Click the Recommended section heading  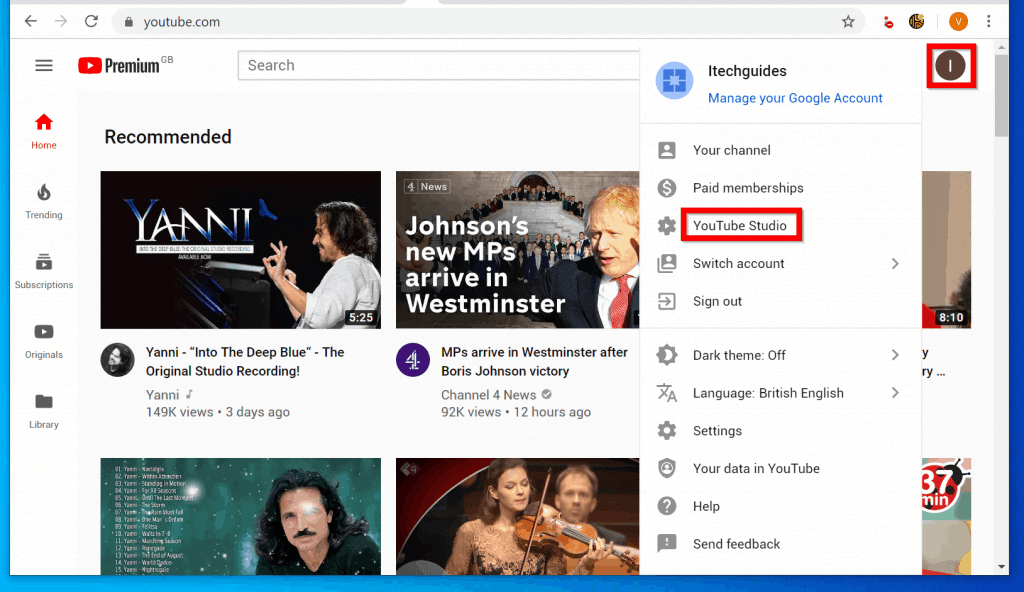tap(168, 137)
